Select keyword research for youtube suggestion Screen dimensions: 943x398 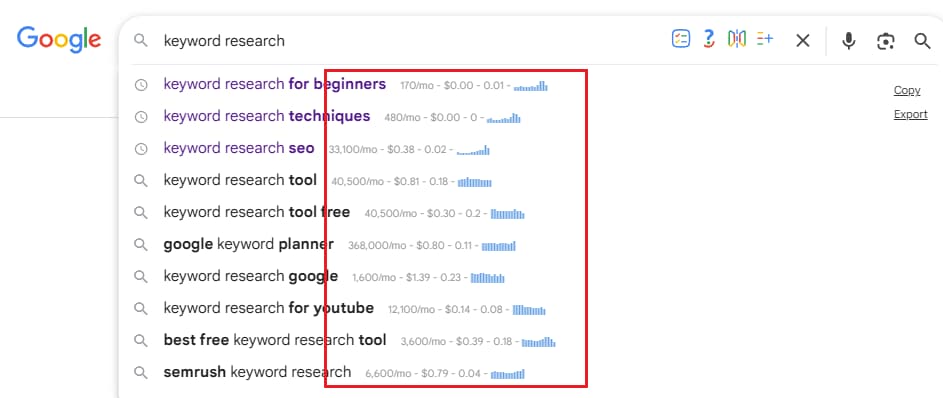269,308
